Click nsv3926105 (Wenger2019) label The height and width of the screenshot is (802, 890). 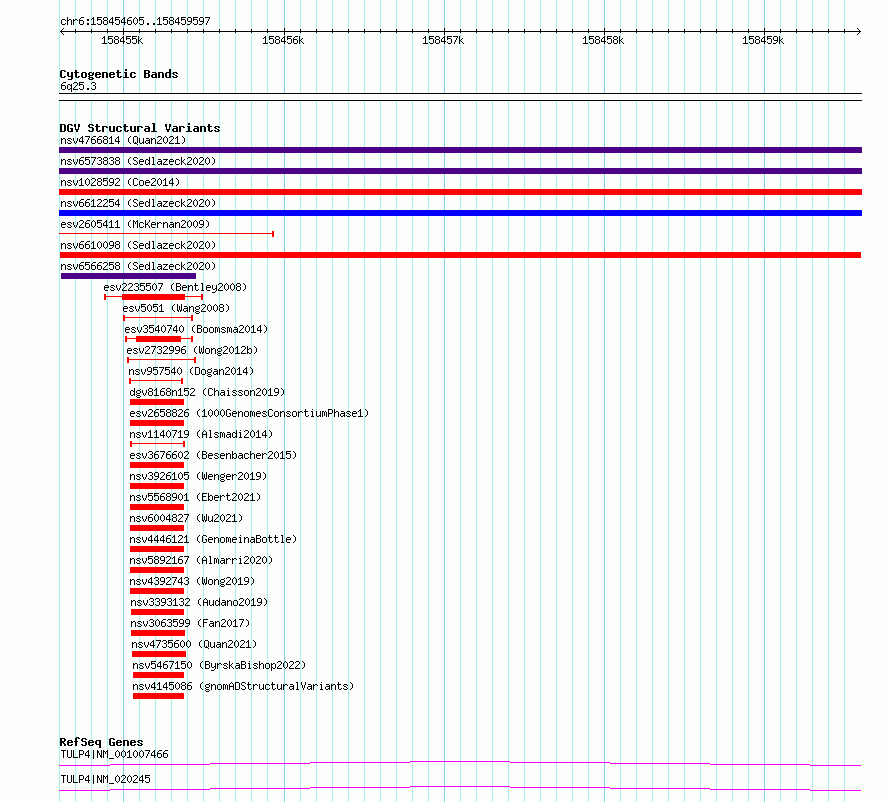tap(198, 476)
